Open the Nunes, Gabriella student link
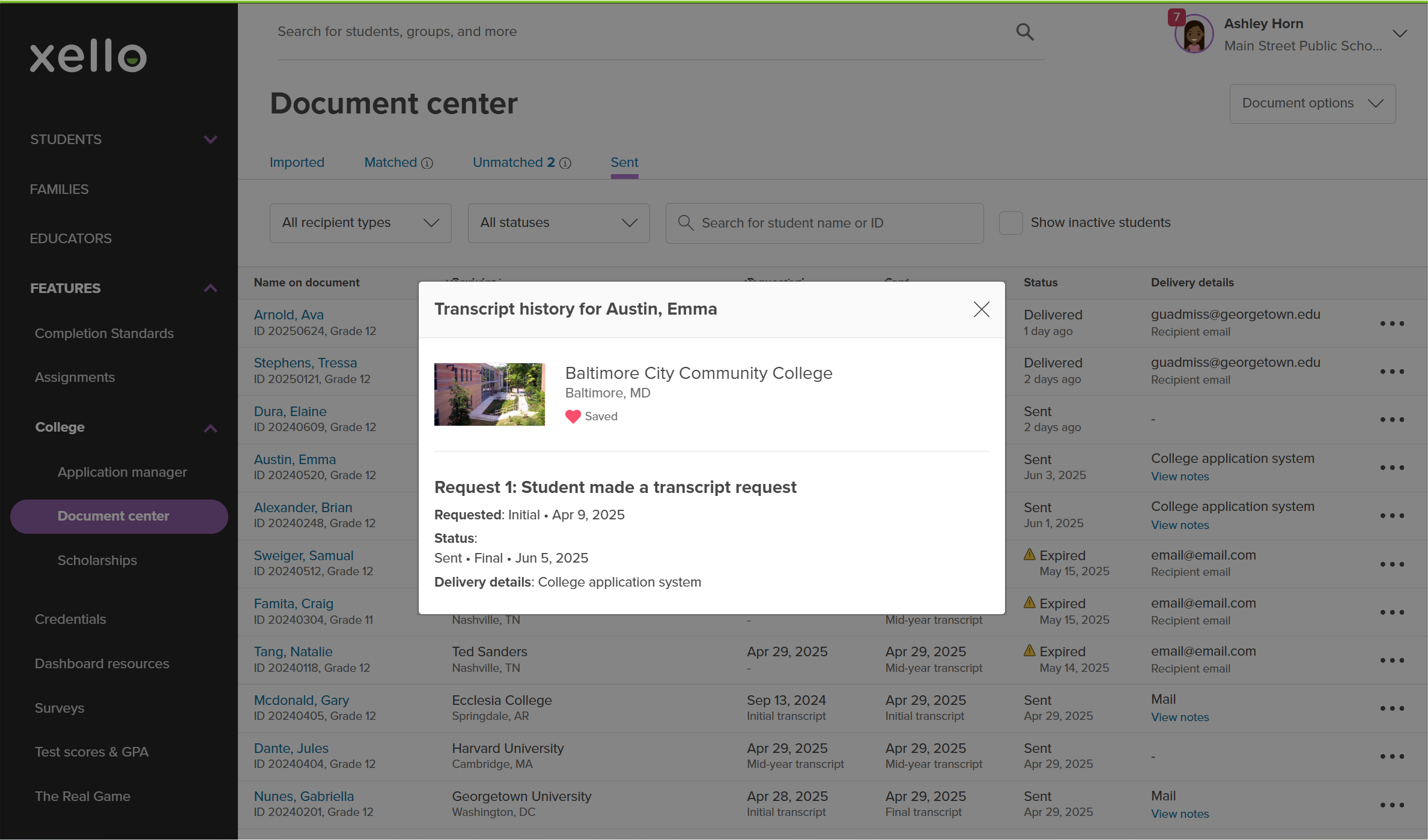This screenshot has width=1428, height=840. [x=303, y=796]
